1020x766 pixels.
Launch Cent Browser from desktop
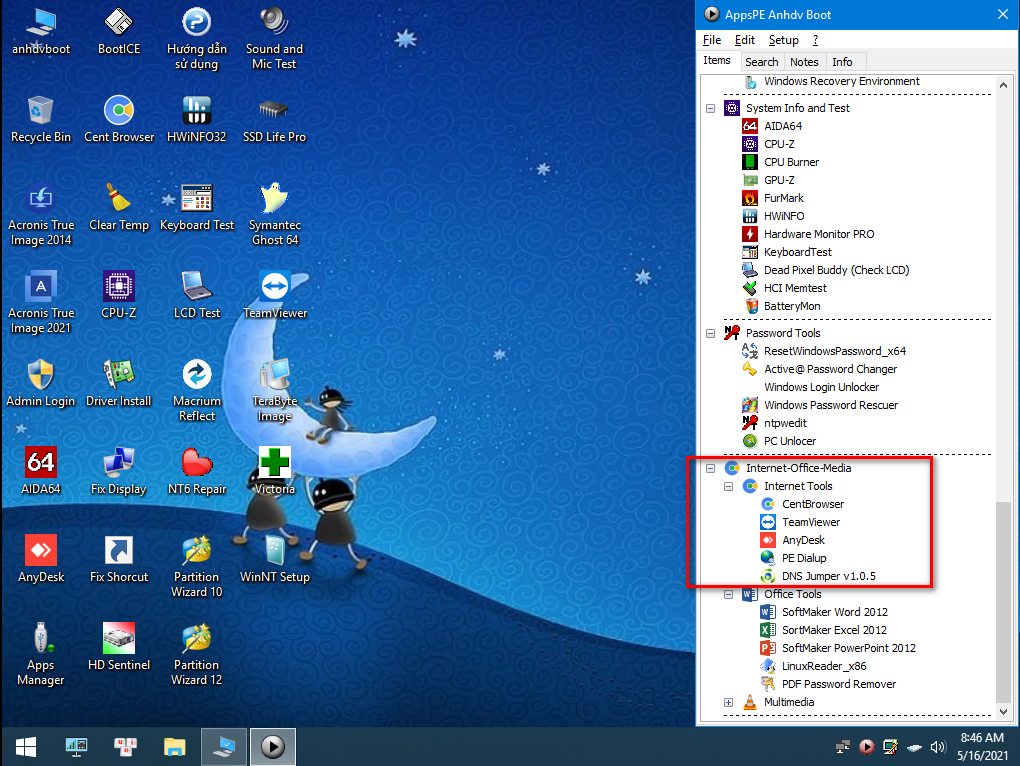click(119, 119)
